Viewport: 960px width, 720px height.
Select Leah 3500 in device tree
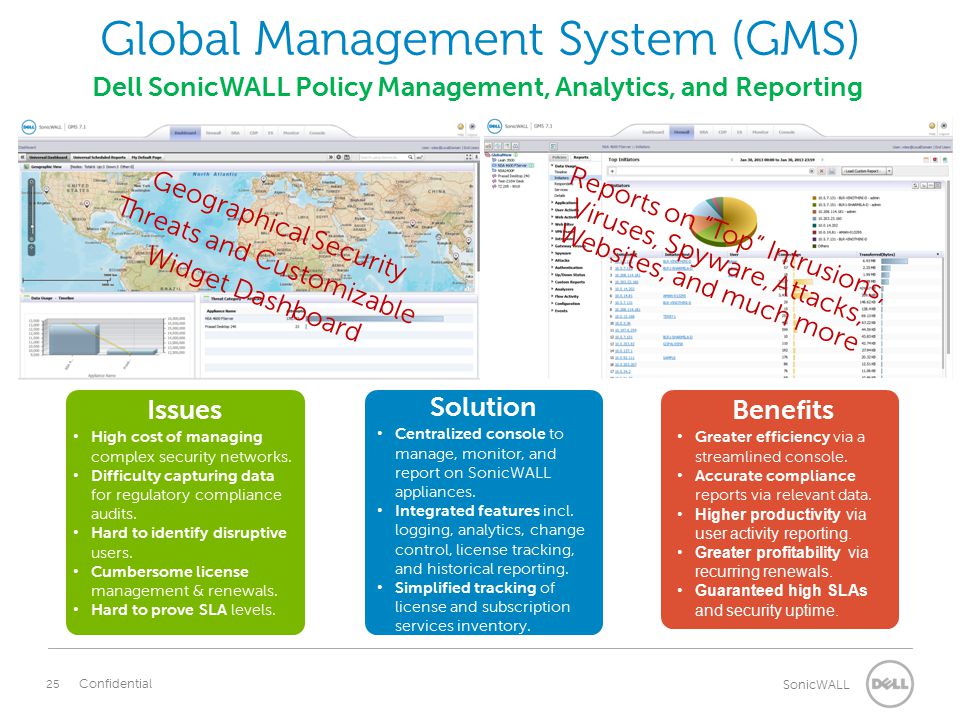click(505, 160)
